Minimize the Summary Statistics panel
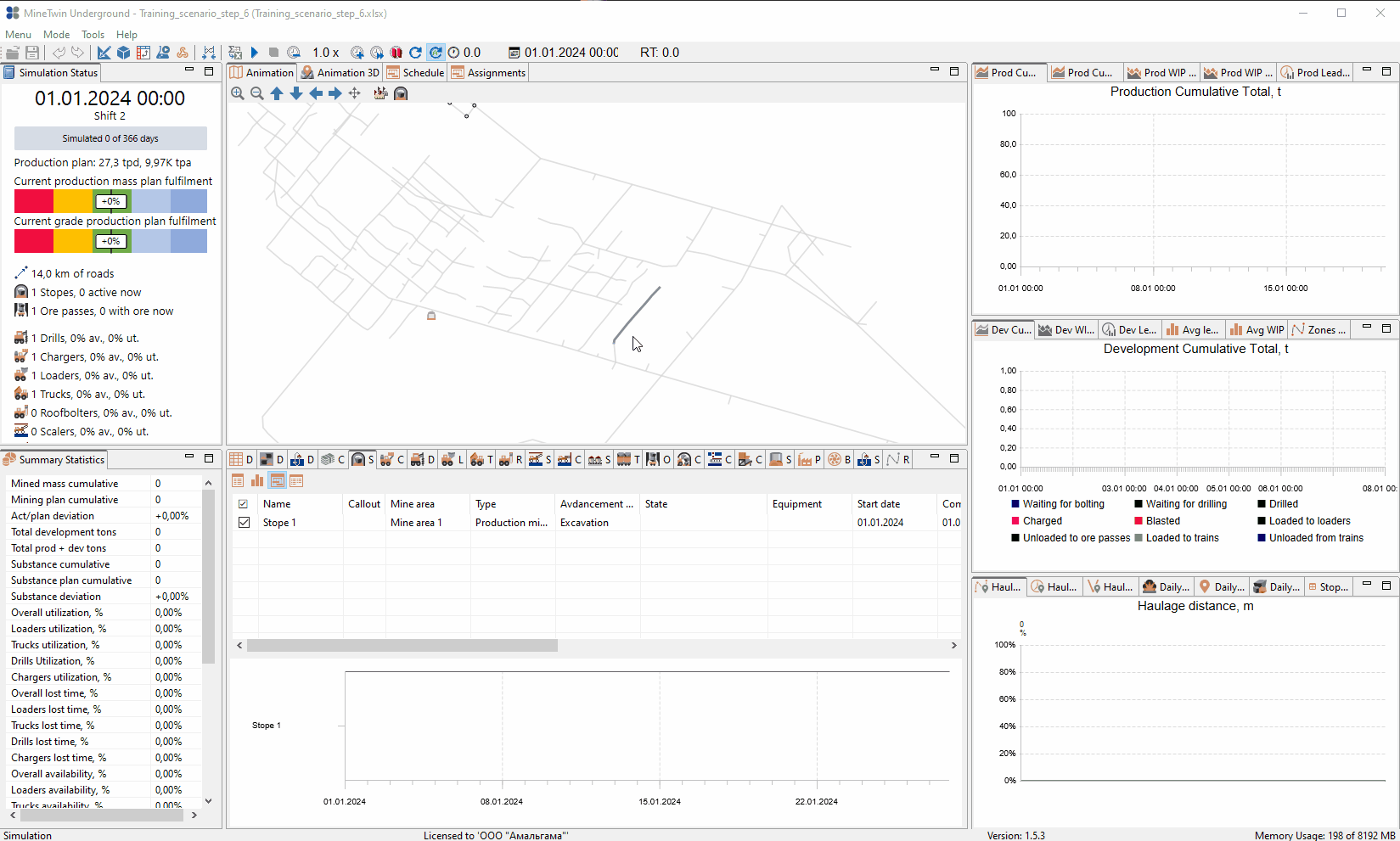This screenshot has width=1400, height=841. (189, 457)
